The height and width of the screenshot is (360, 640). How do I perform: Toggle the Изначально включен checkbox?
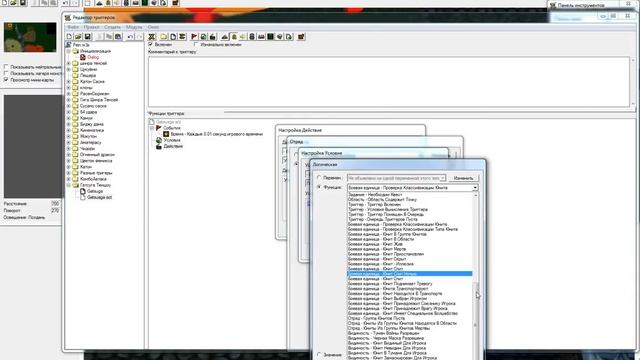point(196,44)
